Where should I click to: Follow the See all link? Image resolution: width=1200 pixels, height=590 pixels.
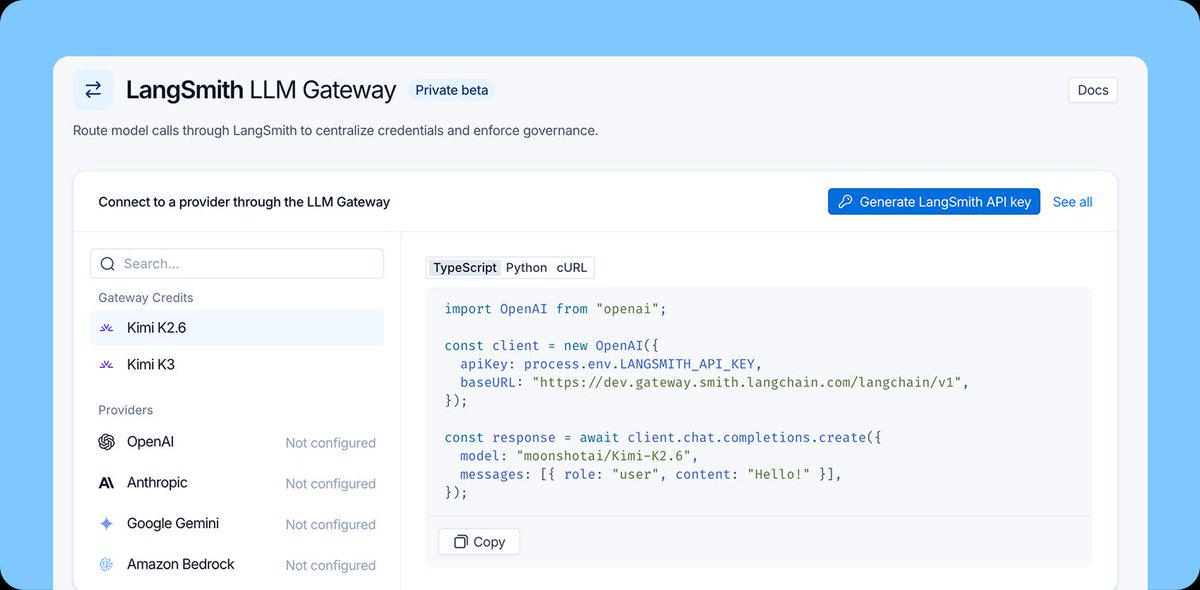(1072, 202)
